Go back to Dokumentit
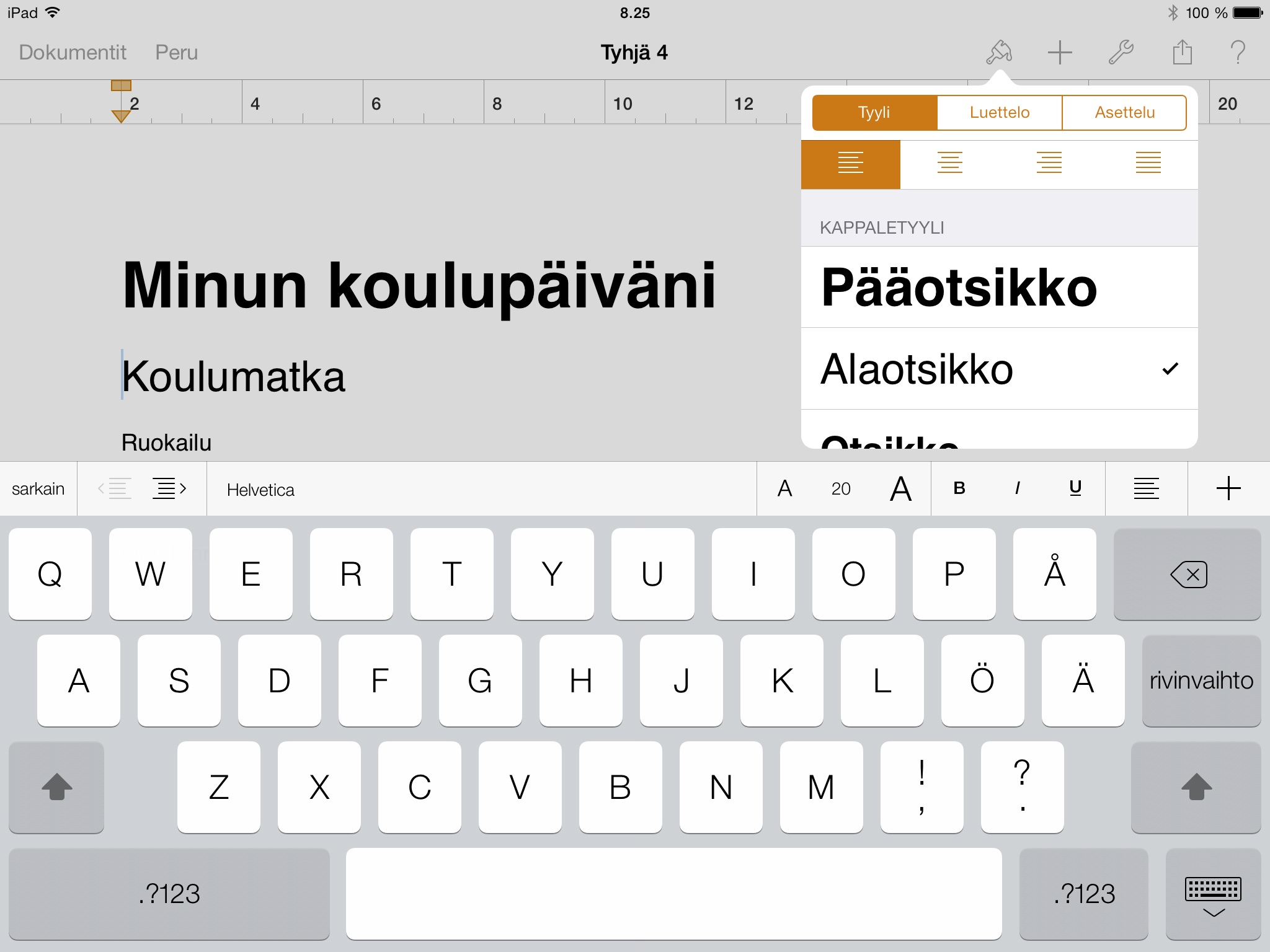This screenshot has width=1270, height=952. (73, 53)
